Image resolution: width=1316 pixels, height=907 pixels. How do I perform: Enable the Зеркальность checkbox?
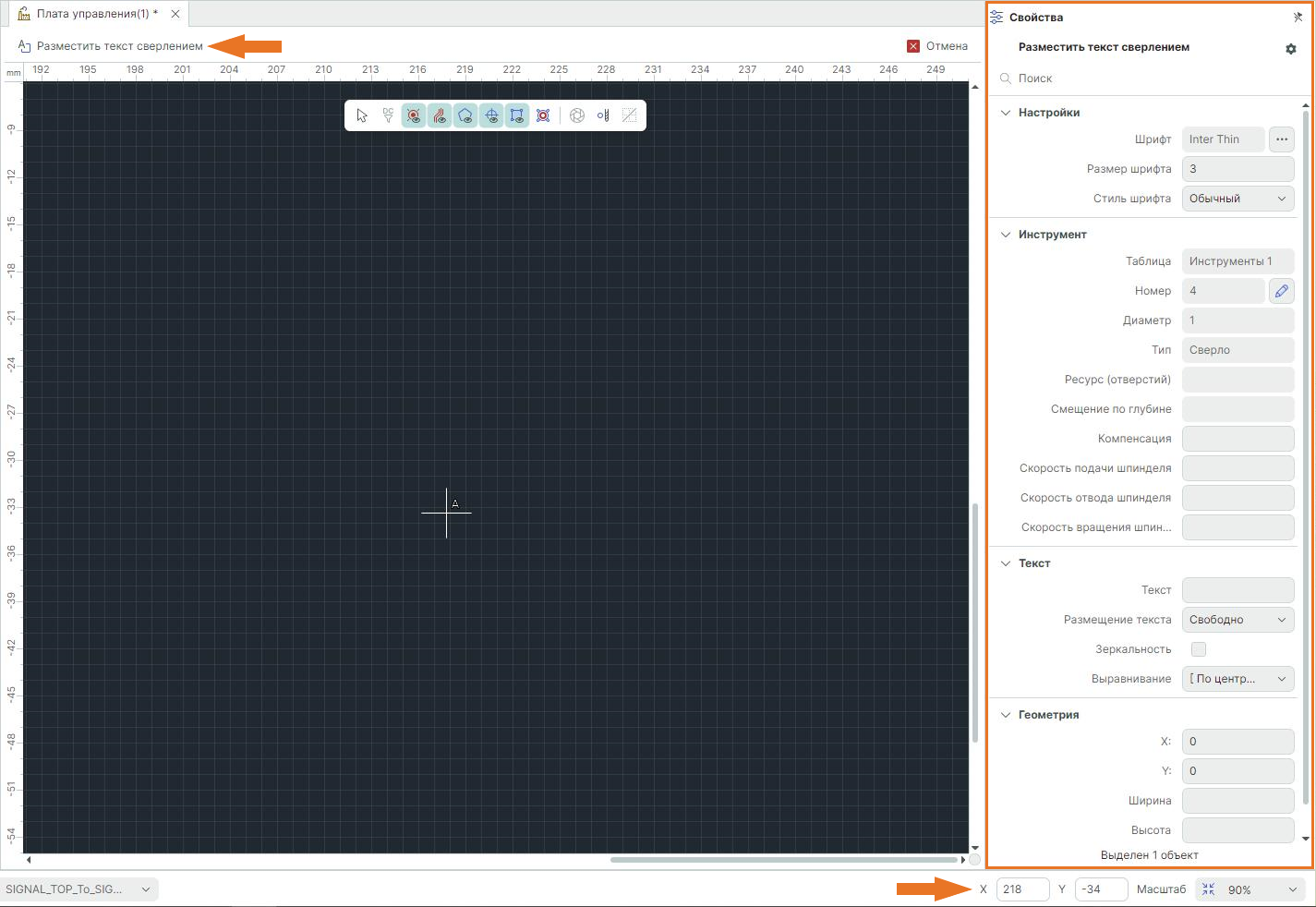coord(1199,649)
